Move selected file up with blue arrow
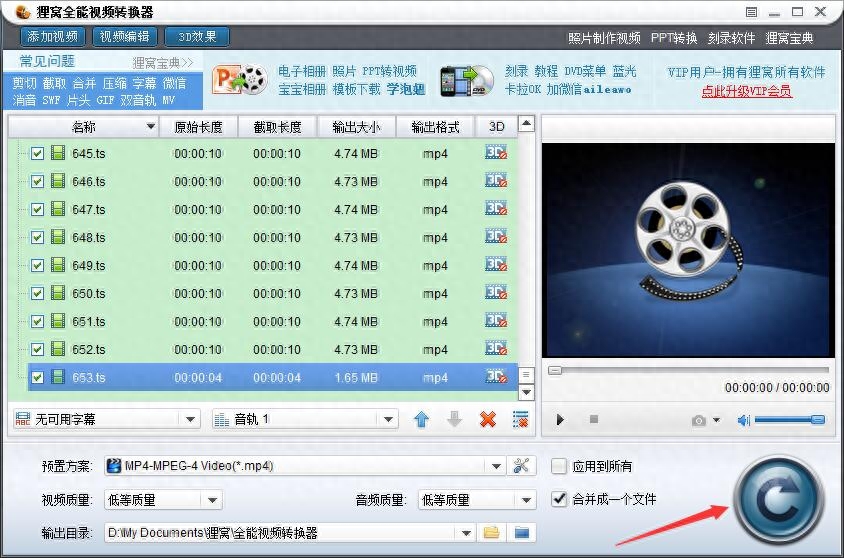 (421, 419)
